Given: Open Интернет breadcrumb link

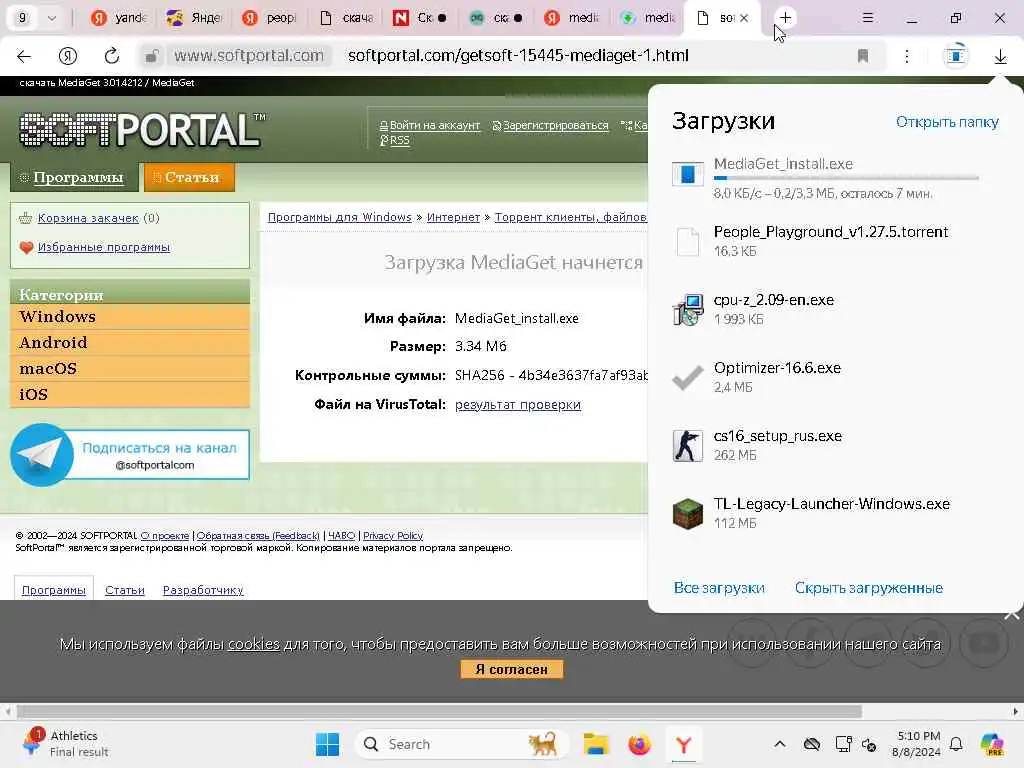Looking at the screenshot, I should click(453, 217).
